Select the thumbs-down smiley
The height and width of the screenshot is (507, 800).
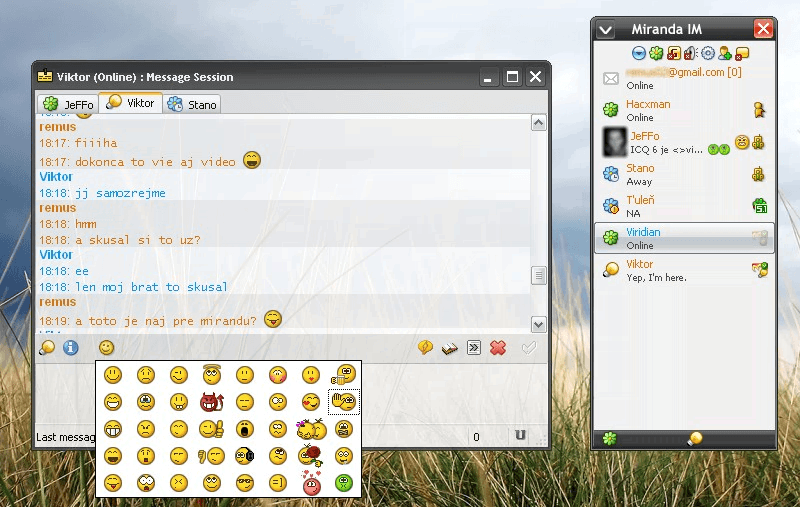[212, 456]
